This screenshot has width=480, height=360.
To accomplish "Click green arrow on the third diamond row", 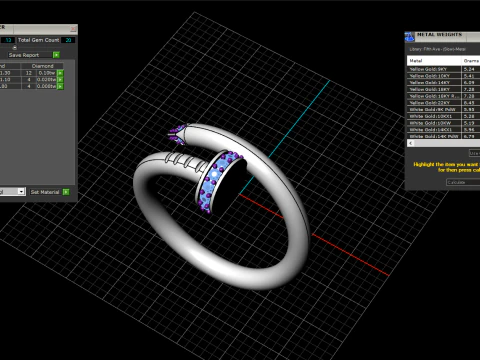I will click(x=60, y=86).
